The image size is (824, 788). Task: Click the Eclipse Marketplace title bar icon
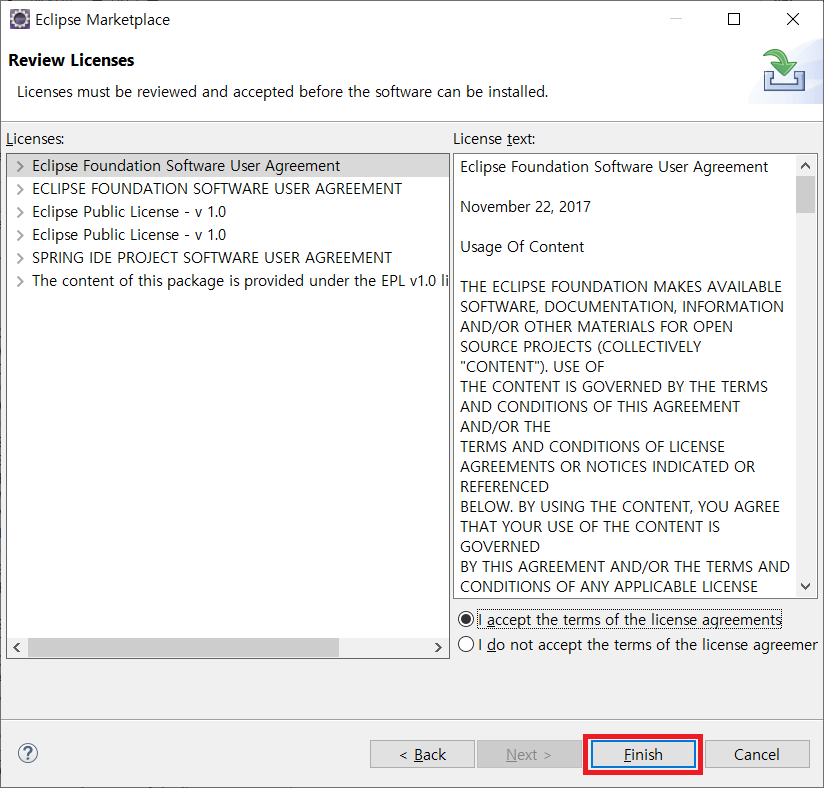tap(20, 19)
